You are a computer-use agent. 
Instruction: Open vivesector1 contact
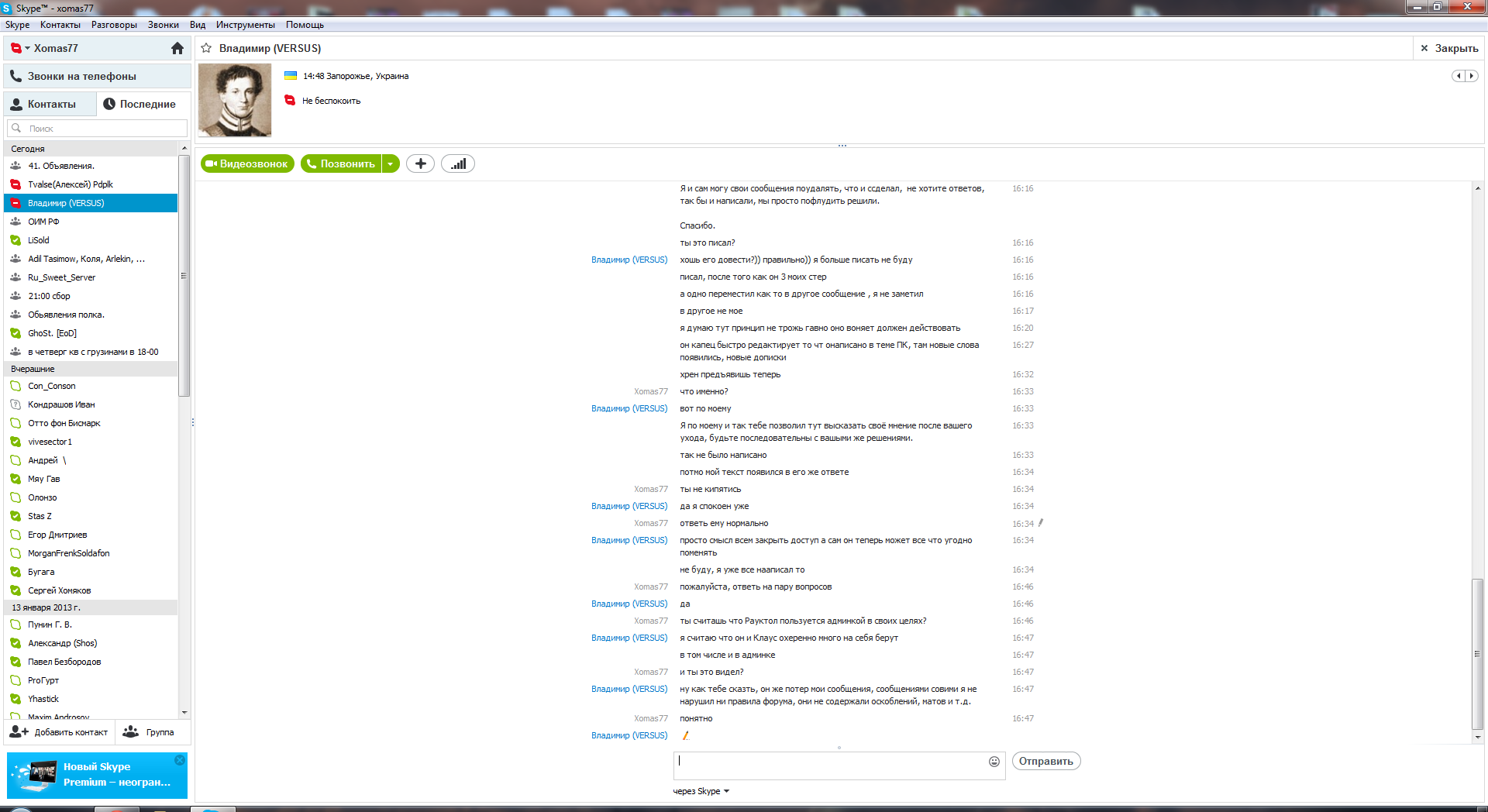point(91,442)
